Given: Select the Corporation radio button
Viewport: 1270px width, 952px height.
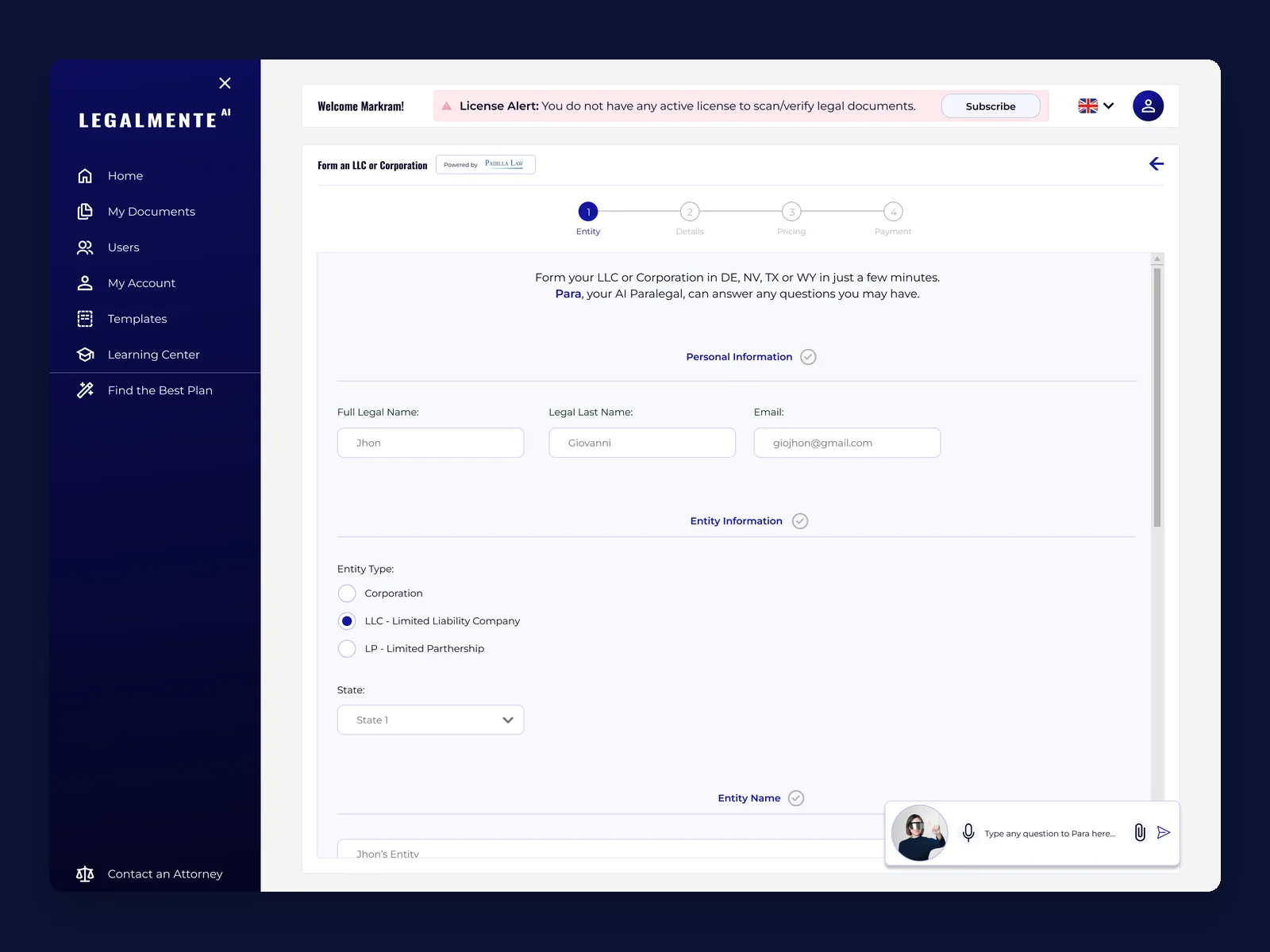Looking at the screenshot, I should 347,593.
